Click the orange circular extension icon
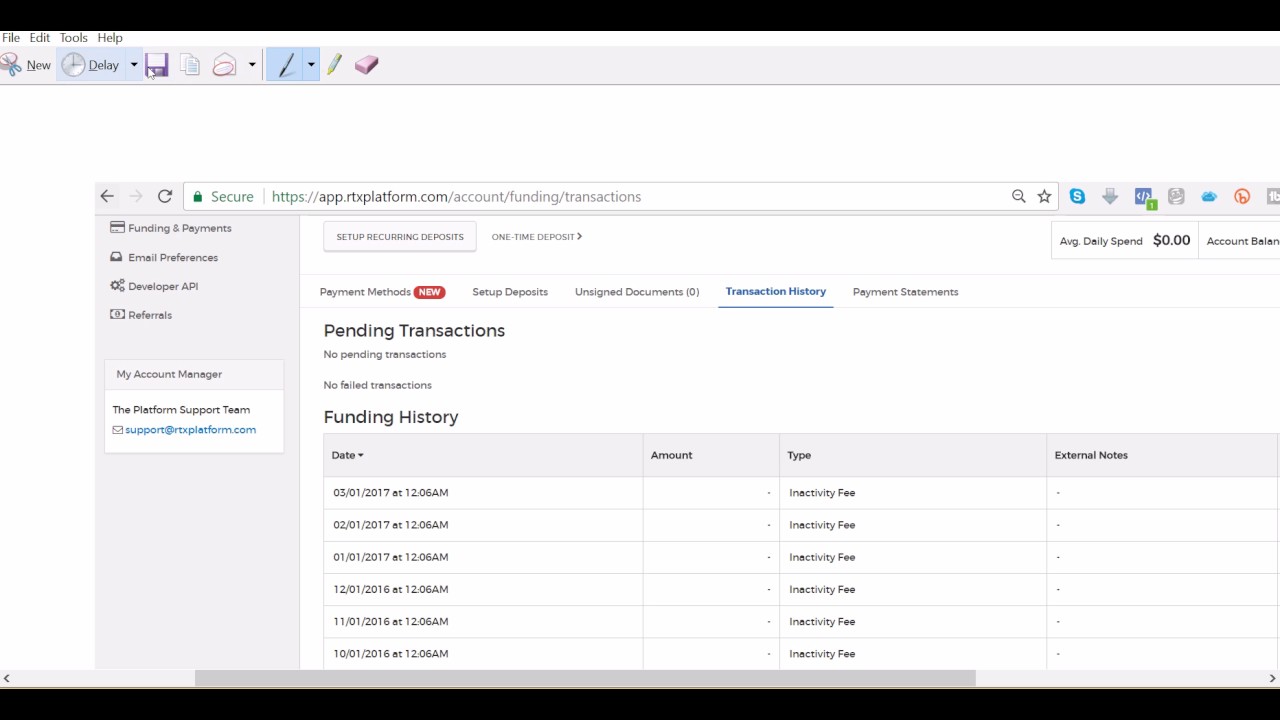1280x720 pixels. point(1242,197)
